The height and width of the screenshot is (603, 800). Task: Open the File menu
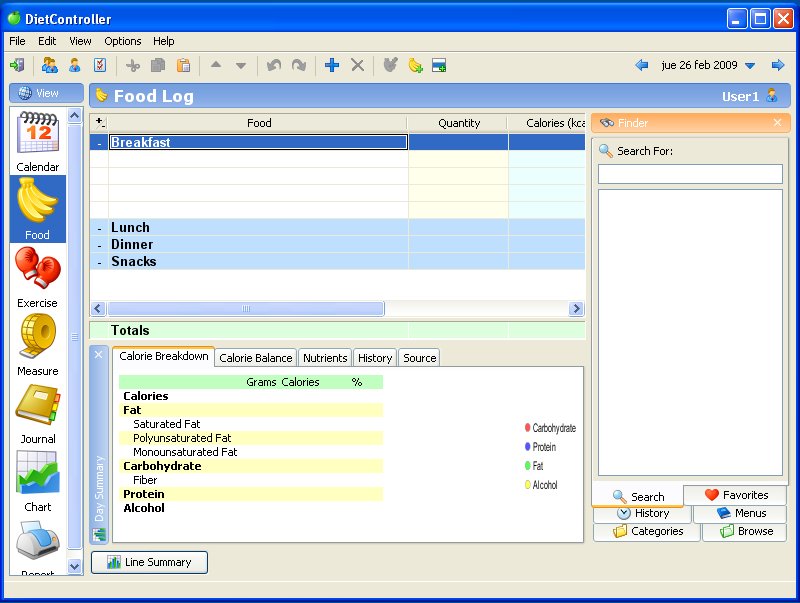click(x=17, y=41)
